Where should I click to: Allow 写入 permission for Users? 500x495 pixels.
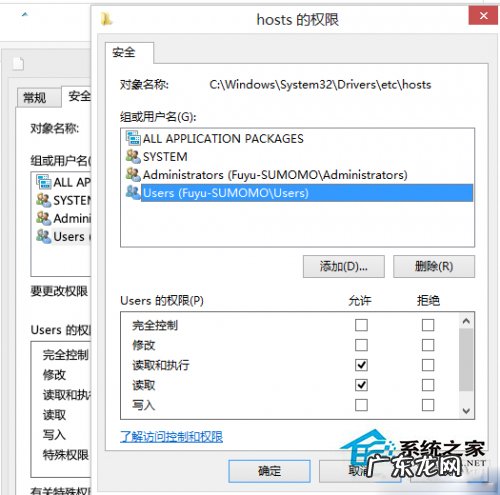tap(361, 405)
